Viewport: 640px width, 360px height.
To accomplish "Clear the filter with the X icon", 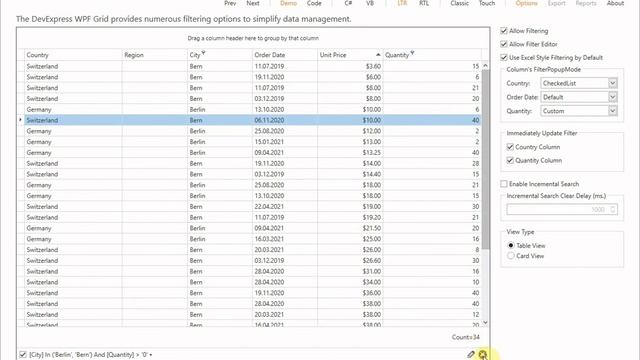I will [483, 354].
